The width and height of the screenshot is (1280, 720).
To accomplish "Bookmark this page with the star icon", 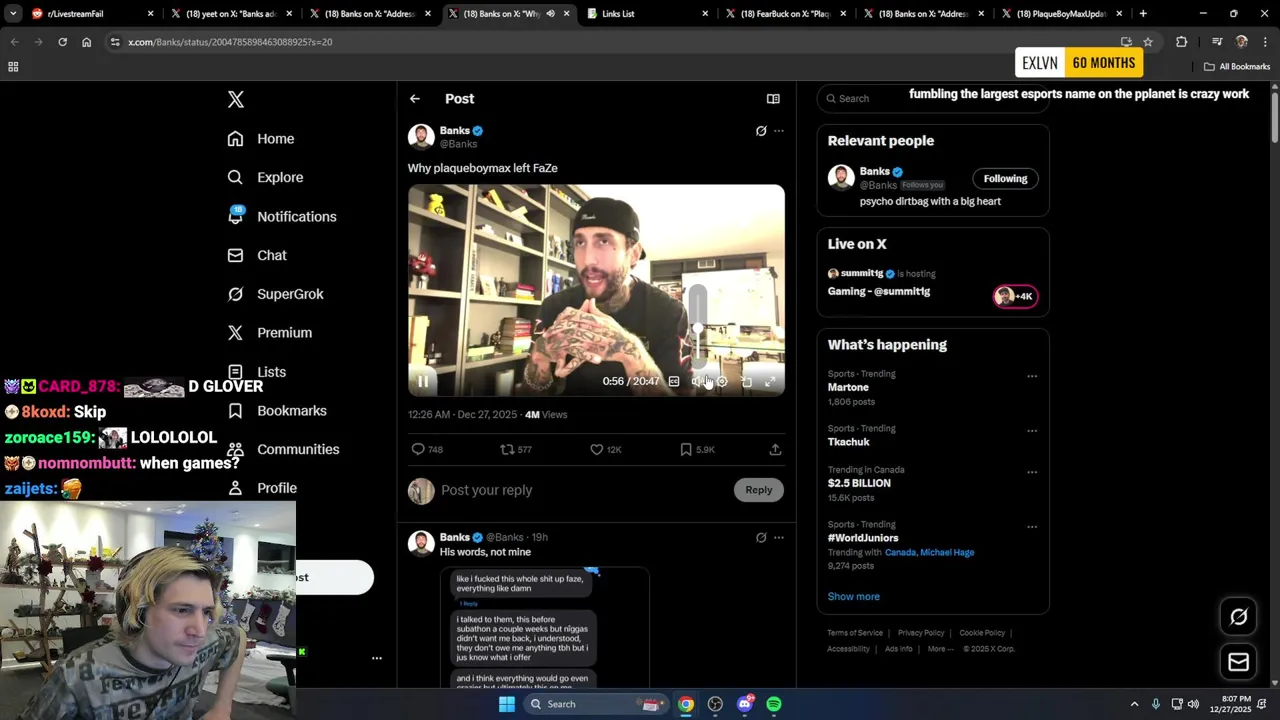I will click(x=1148, y=42).
